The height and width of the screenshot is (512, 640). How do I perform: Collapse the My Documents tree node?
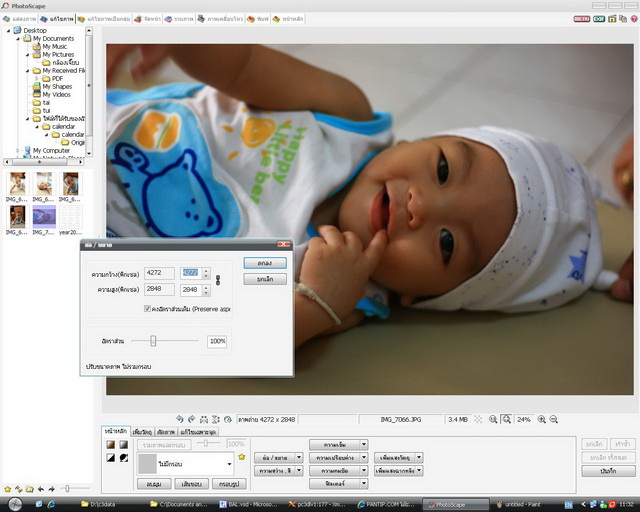tap(18, 39)
